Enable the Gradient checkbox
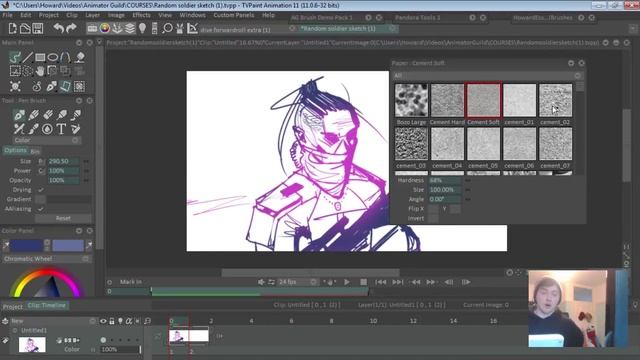 [40, 199]
